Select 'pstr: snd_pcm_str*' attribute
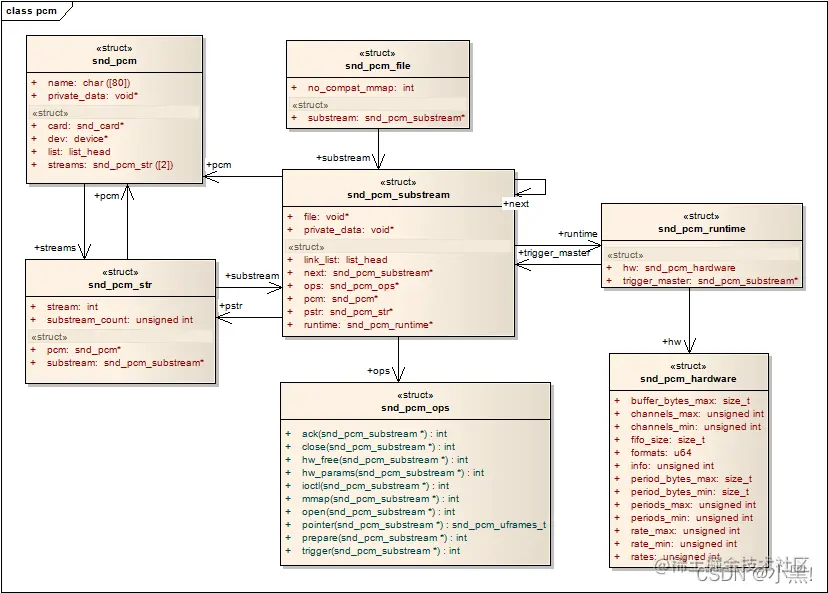 (x=348, y=312)
